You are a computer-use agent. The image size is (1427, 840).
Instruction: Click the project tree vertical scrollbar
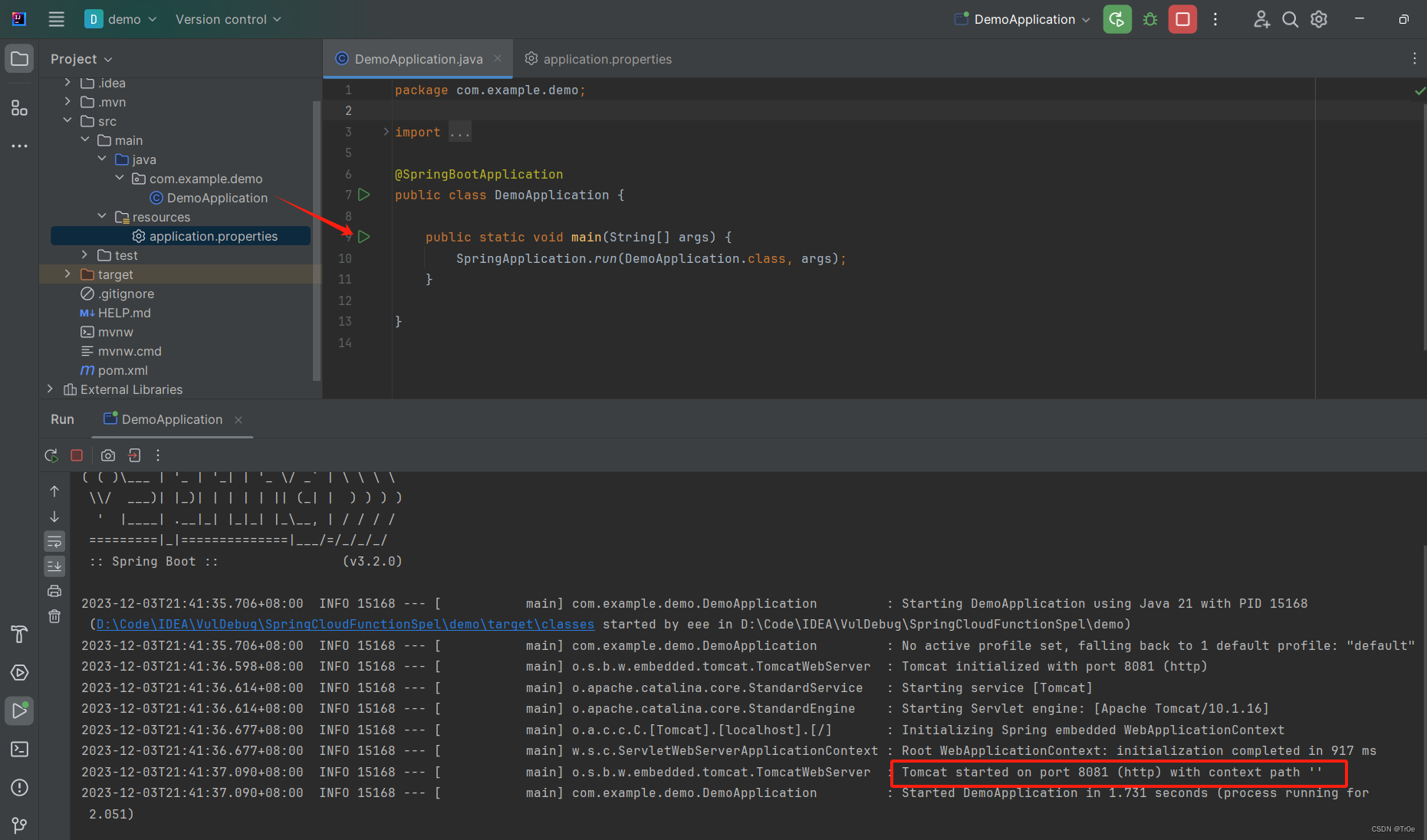pos(317,240)
